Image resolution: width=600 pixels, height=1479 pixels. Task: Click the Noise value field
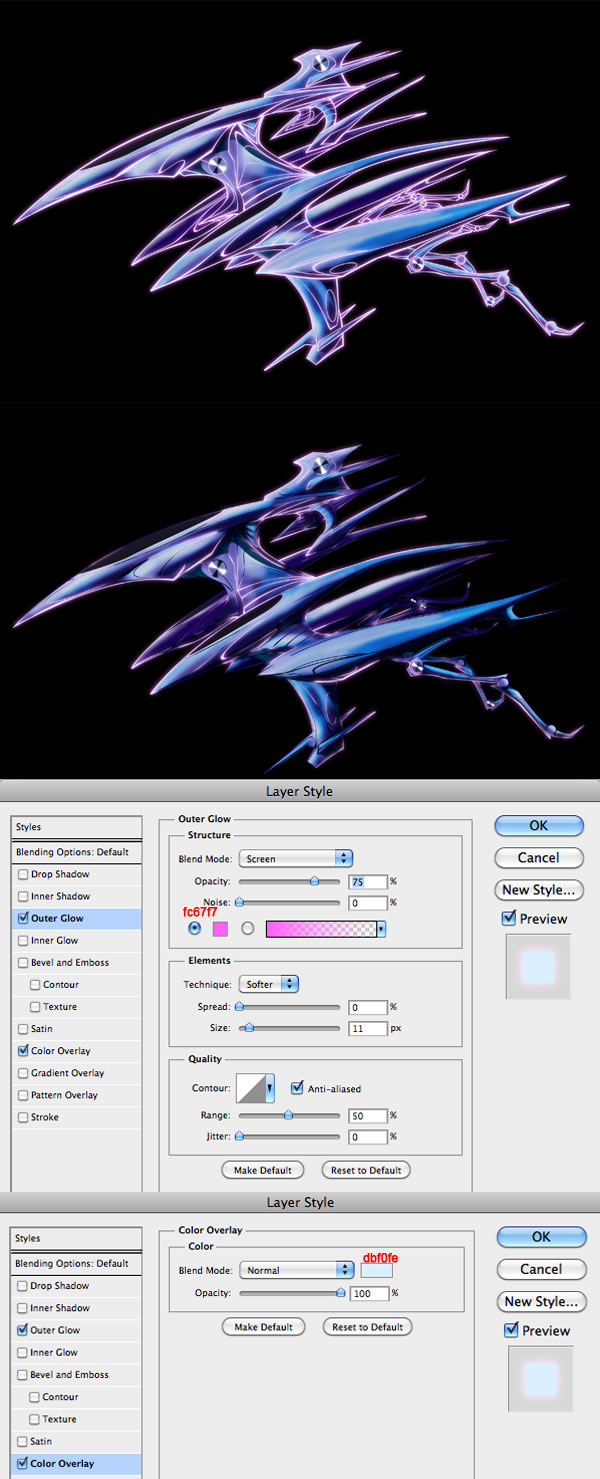click(x=368, y=903)
